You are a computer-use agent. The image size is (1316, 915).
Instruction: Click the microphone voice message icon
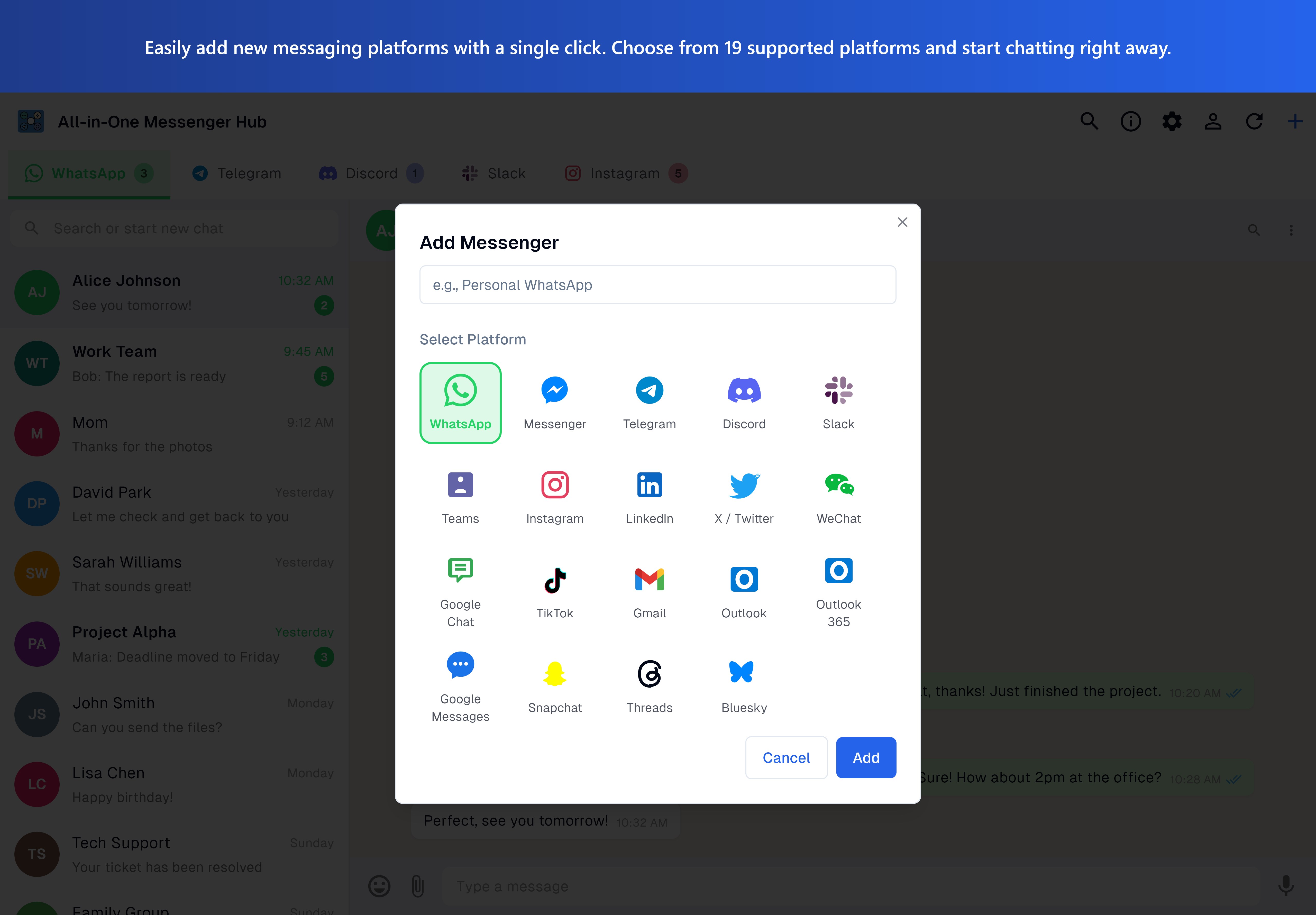click(1286, 886)
